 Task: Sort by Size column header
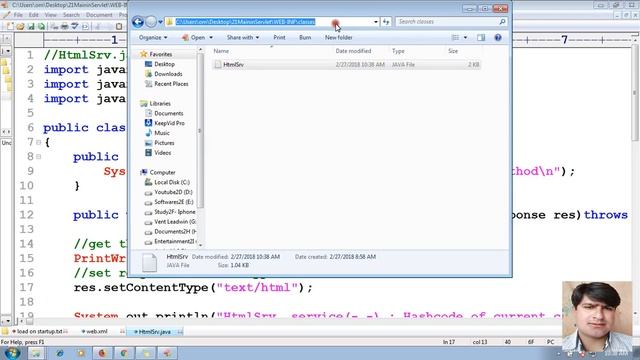pyautogui.click(x=453, y=51)
